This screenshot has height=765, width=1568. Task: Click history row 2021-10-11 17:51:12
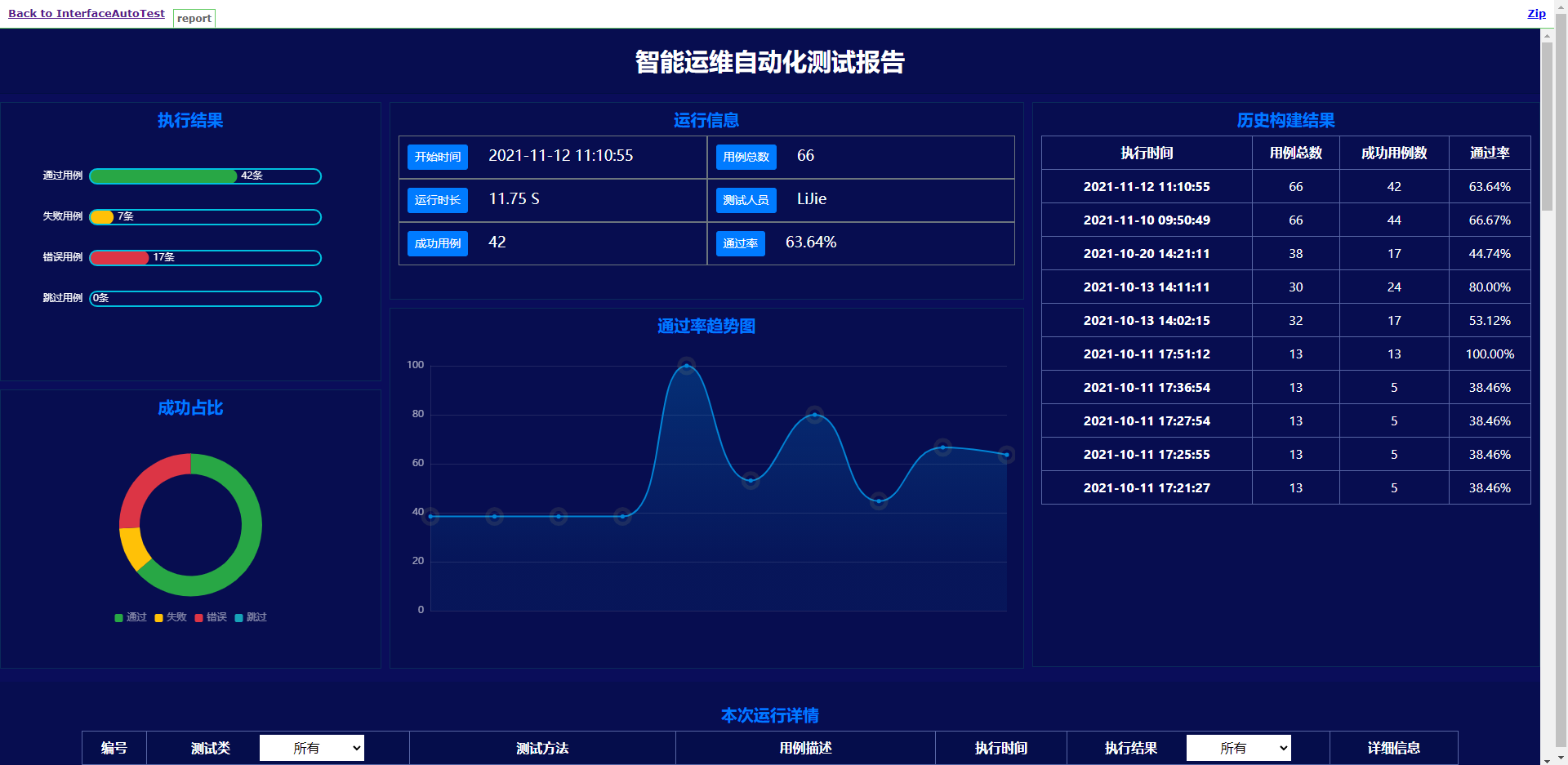pos(1285,354)
